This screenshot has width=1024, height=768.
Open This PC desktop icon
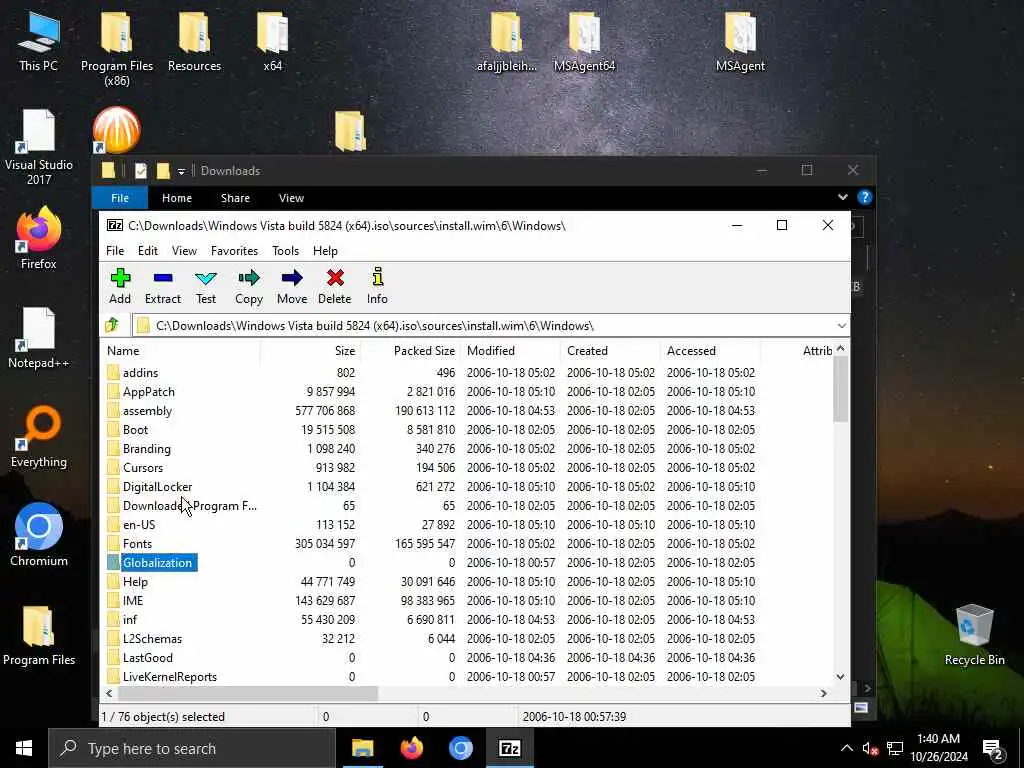click(x=38, y=42)
